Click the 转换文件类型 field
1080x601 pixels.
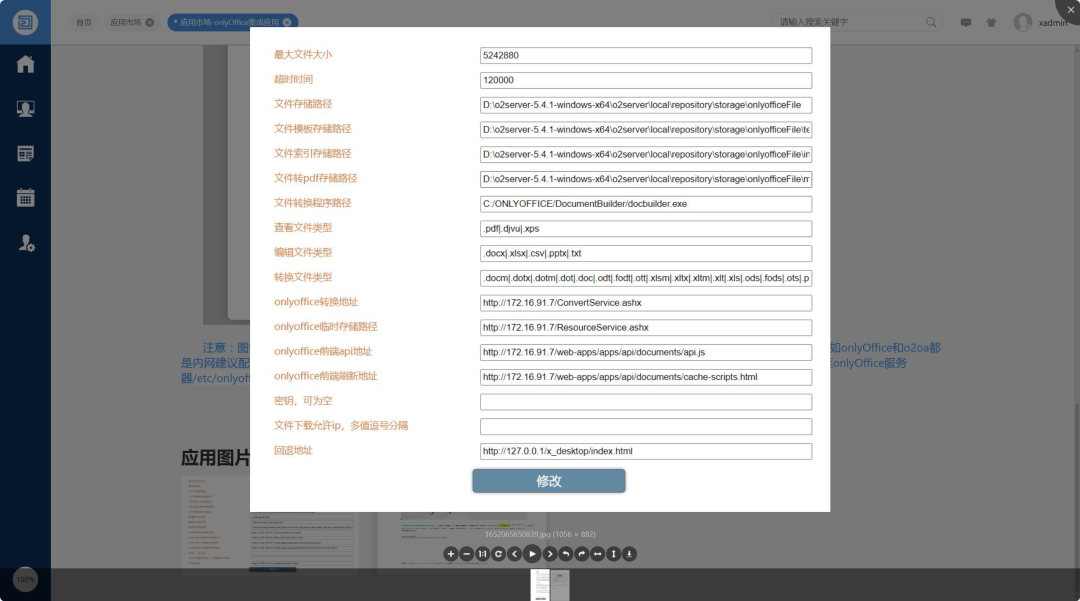[645, 278]
